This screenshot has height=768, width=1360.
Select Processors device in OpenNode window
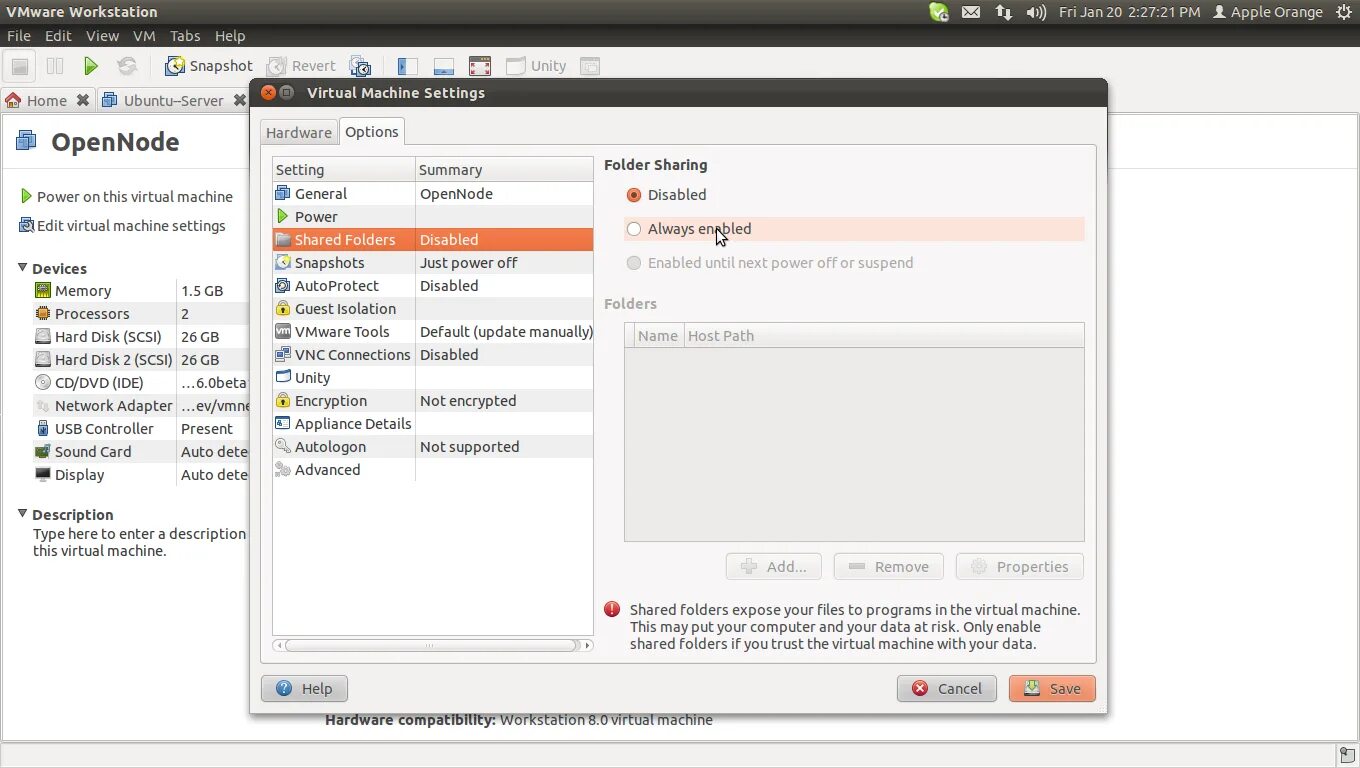pyautogui.click(x=140, y=314)
